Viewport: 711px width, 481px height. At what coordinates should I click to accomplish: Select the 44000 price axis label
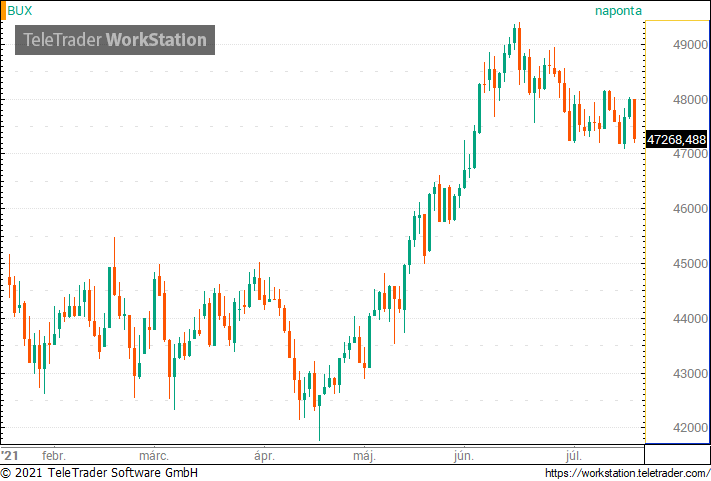pyautogui.click(x=690, y=319)
